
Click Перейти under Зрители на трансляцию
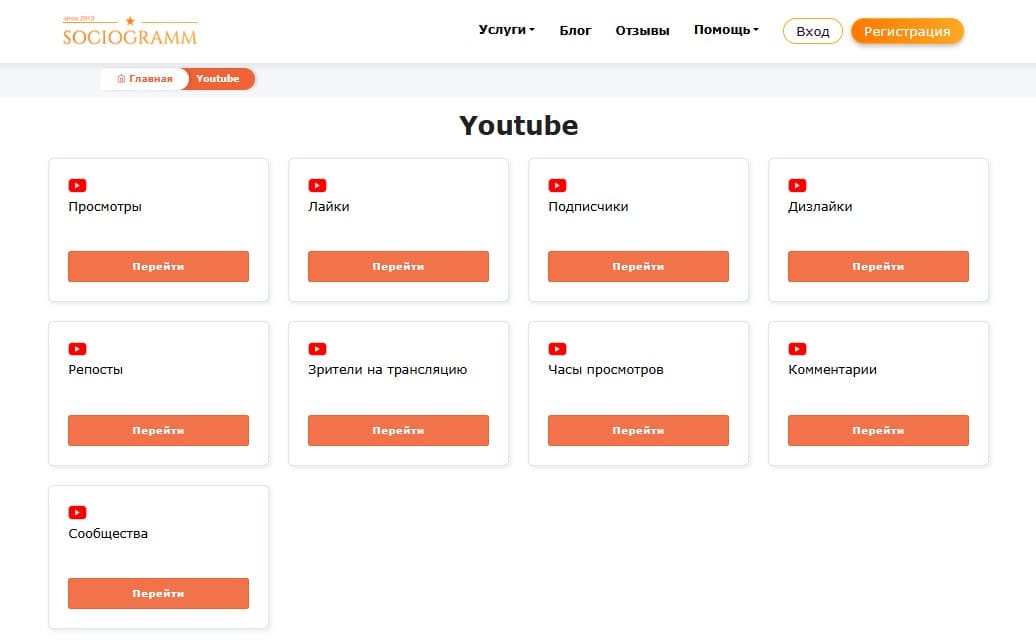[398, 430]
